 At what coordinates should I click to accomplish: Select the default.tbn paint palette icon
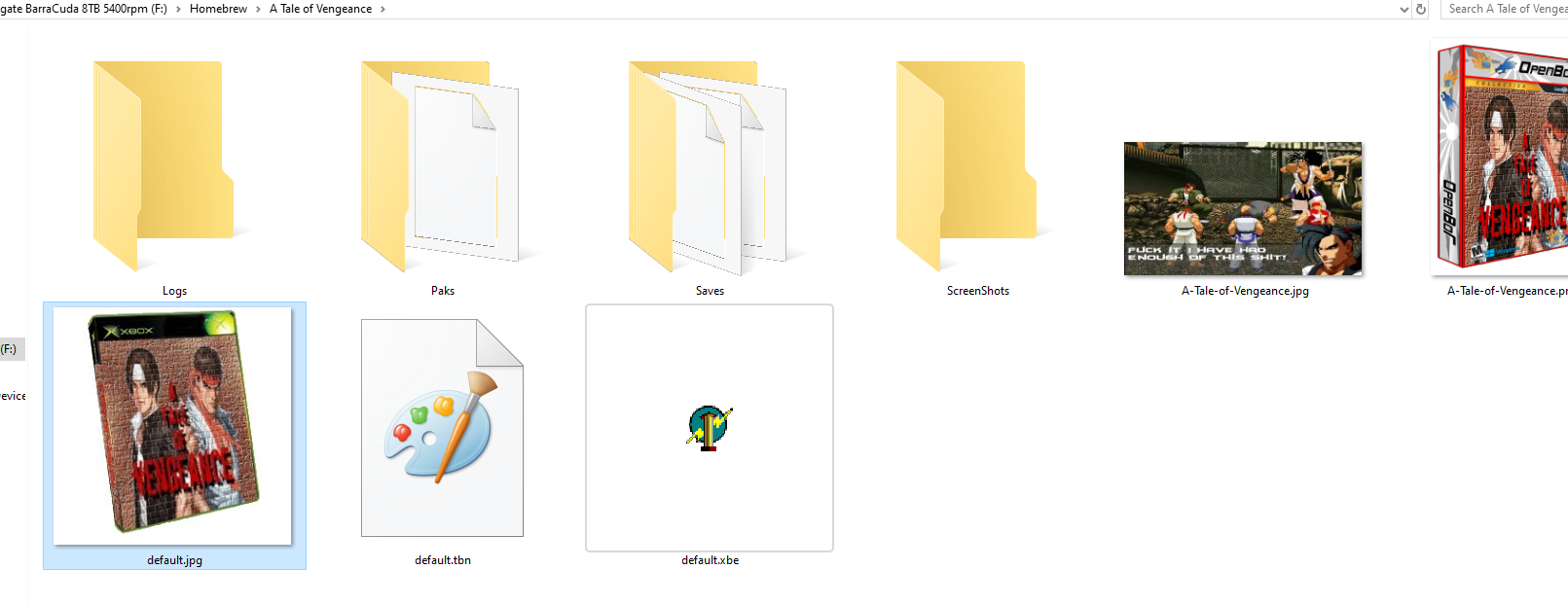(x=442, y=428)
